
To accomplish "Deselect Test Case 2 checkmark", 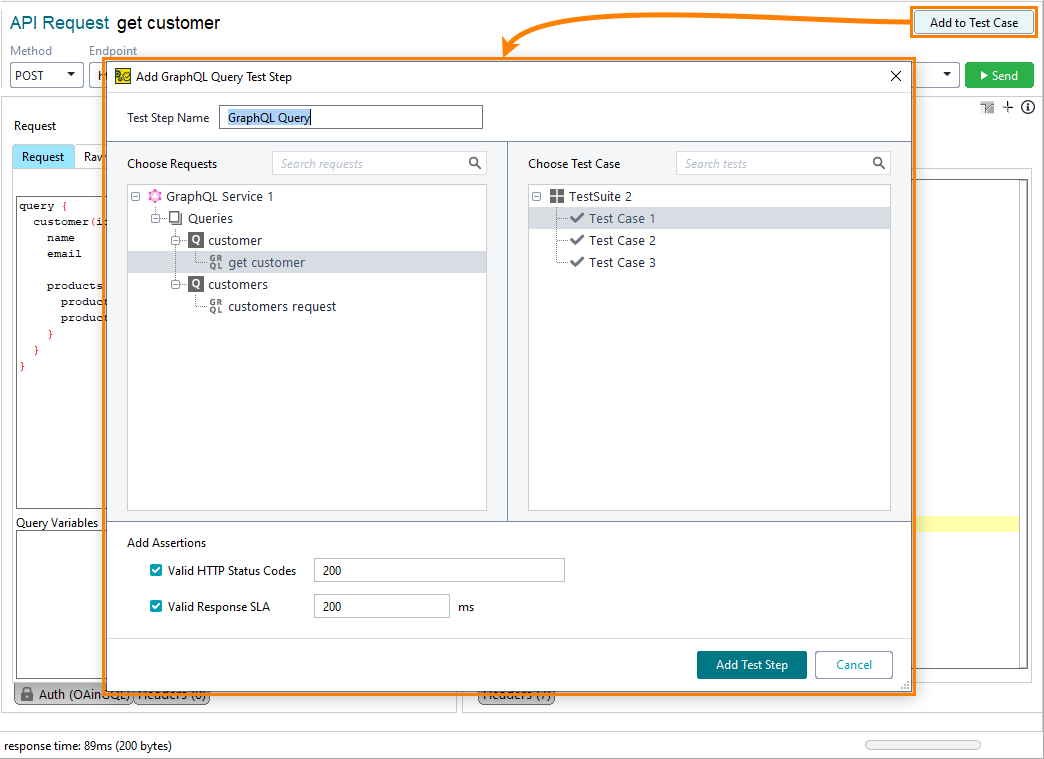I will 578,240.
